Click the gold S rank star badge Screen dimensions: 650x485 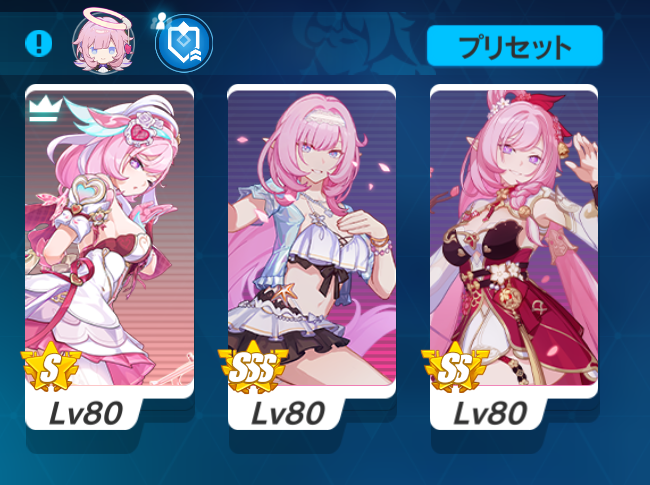click(50, 366)
